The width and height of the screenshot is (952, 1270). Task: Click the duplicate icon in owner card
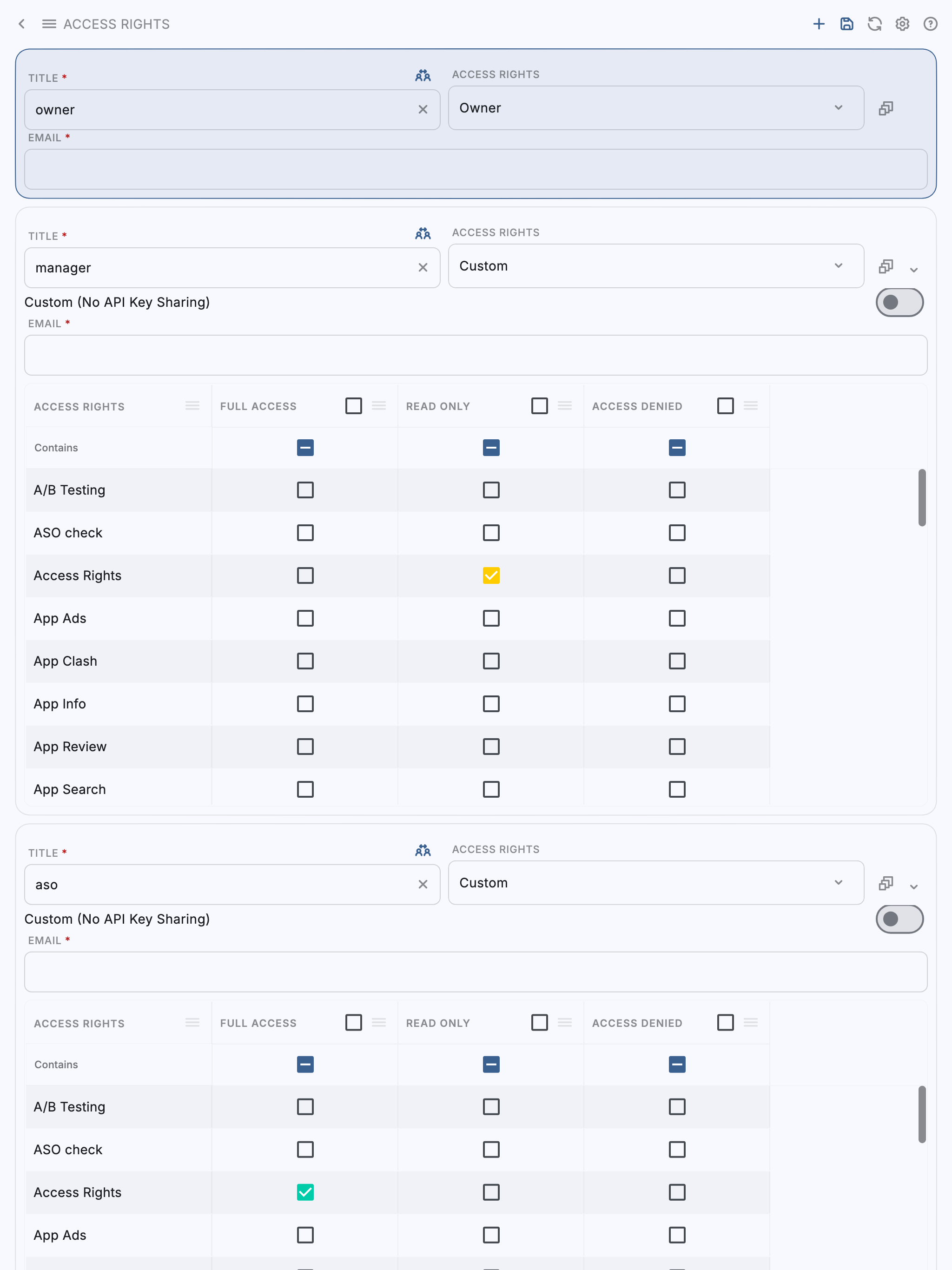pos(886,108)
